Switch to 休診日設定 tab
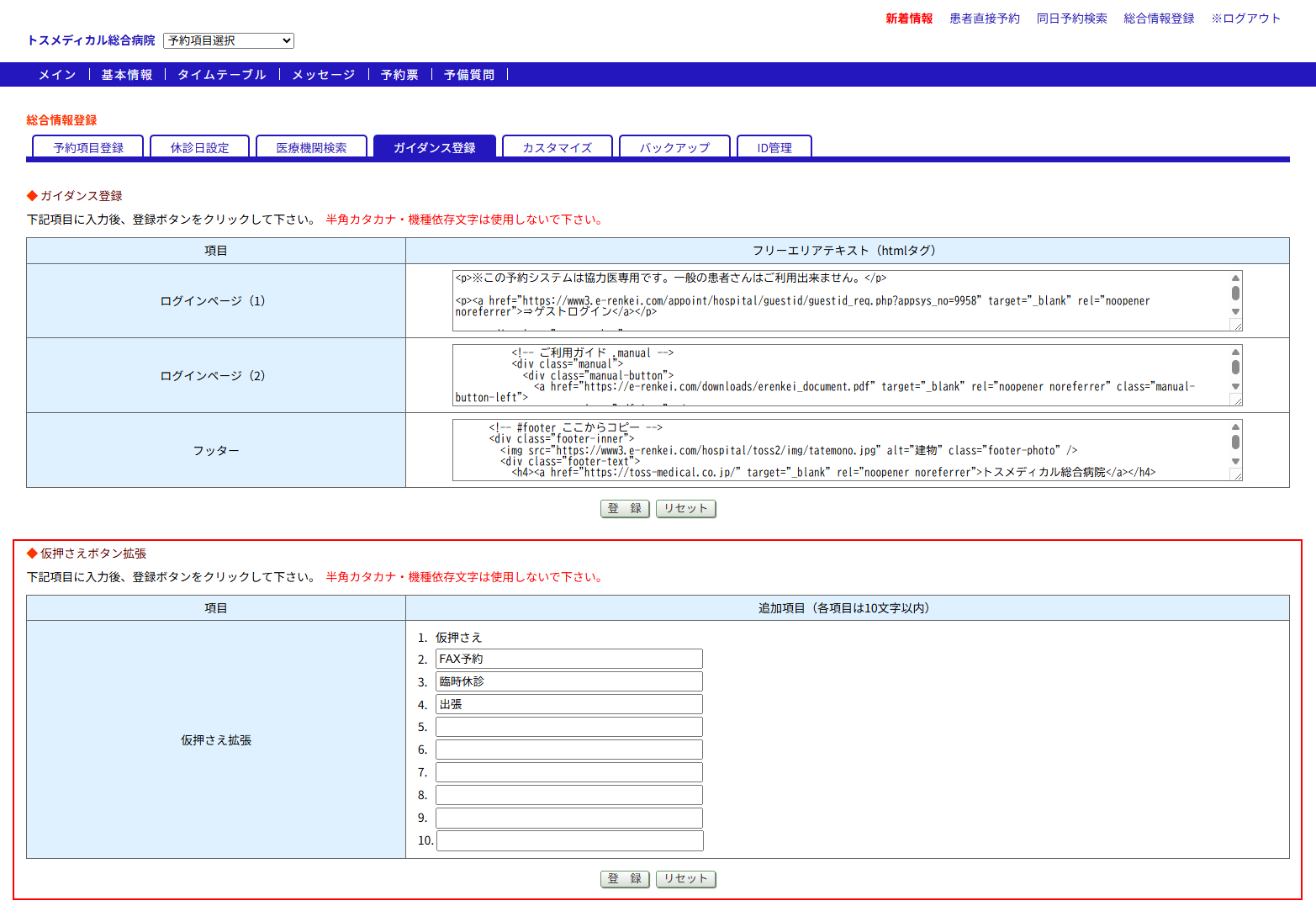Image resolution: width=1316 pixels, height=906 pixels. [x=200, y=147]
